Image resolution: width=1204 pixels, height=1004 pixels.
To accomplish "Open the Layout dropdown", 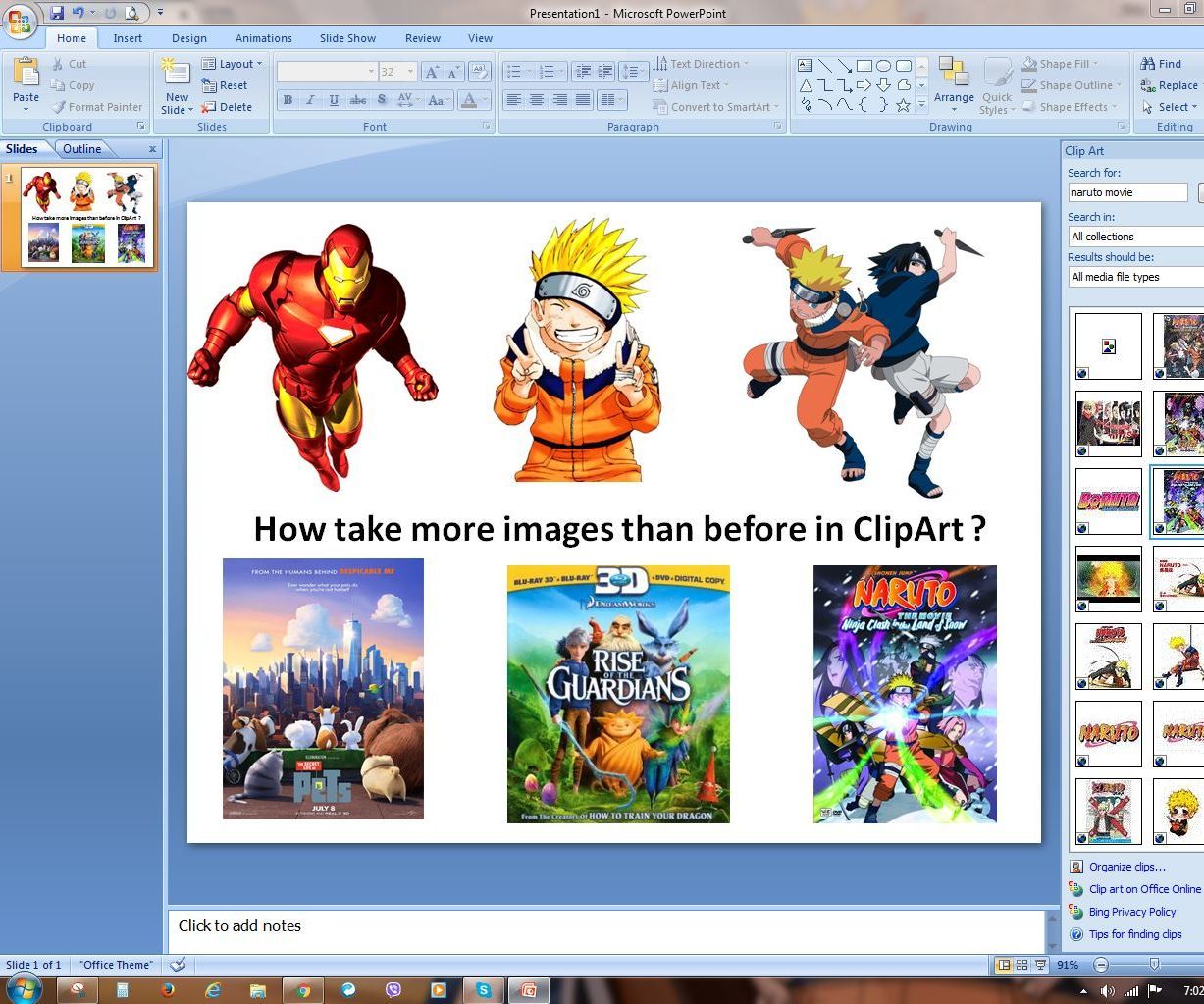I will point(232,64).
